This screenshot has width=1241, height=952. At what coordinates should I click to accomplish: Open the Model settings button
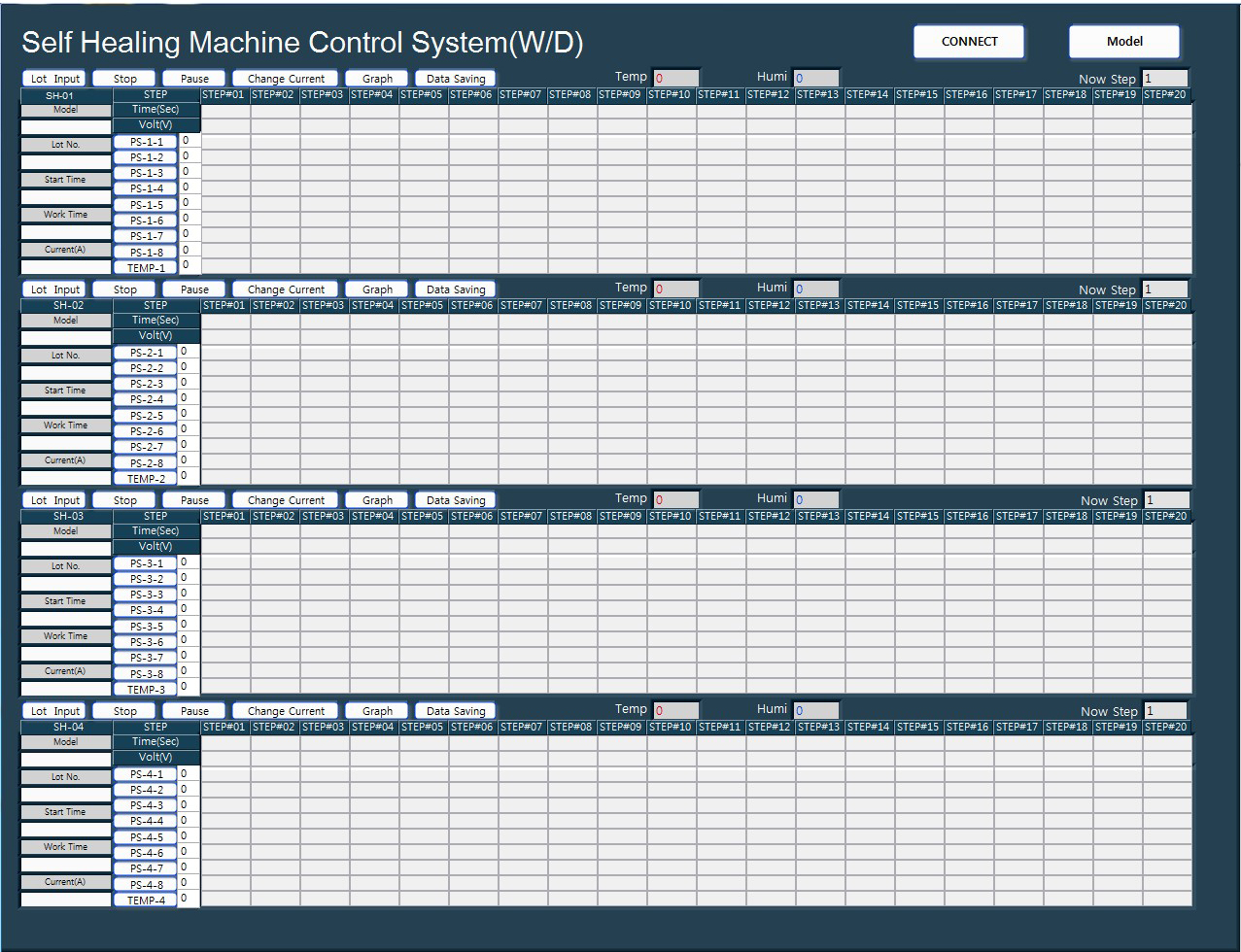(1124, 42)
